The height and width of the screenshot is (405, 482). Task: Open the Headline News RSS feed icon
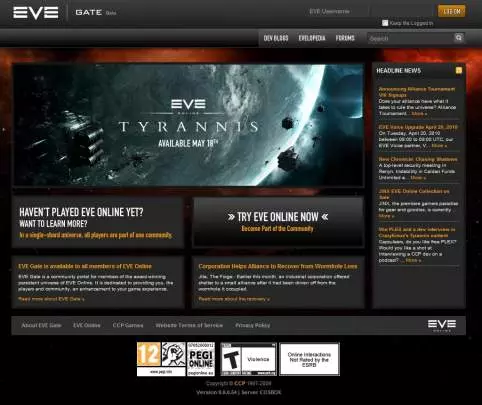(x=459, y=70)
